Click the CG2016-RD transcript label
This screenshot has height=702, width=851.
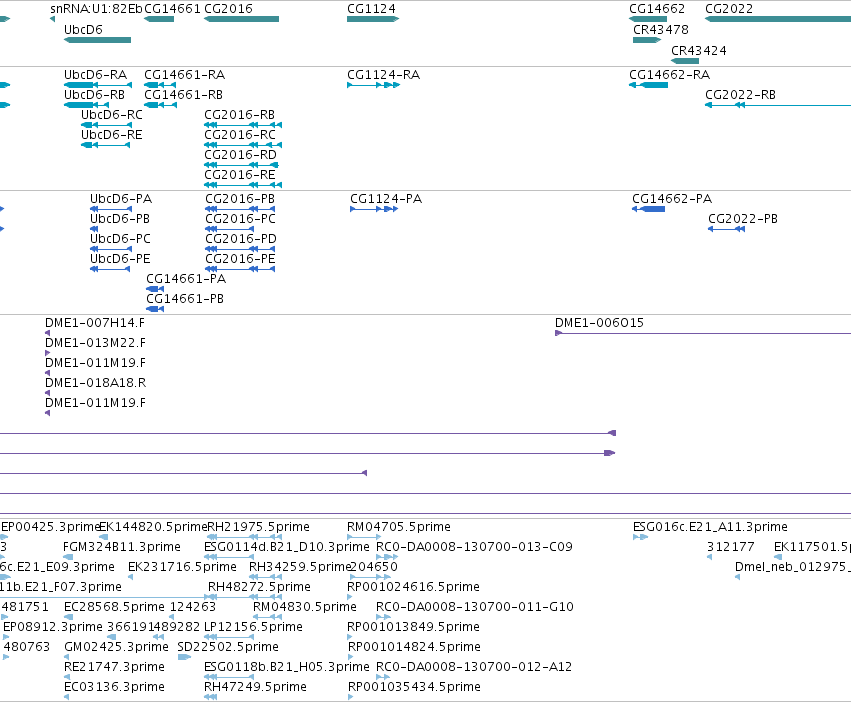240,155
